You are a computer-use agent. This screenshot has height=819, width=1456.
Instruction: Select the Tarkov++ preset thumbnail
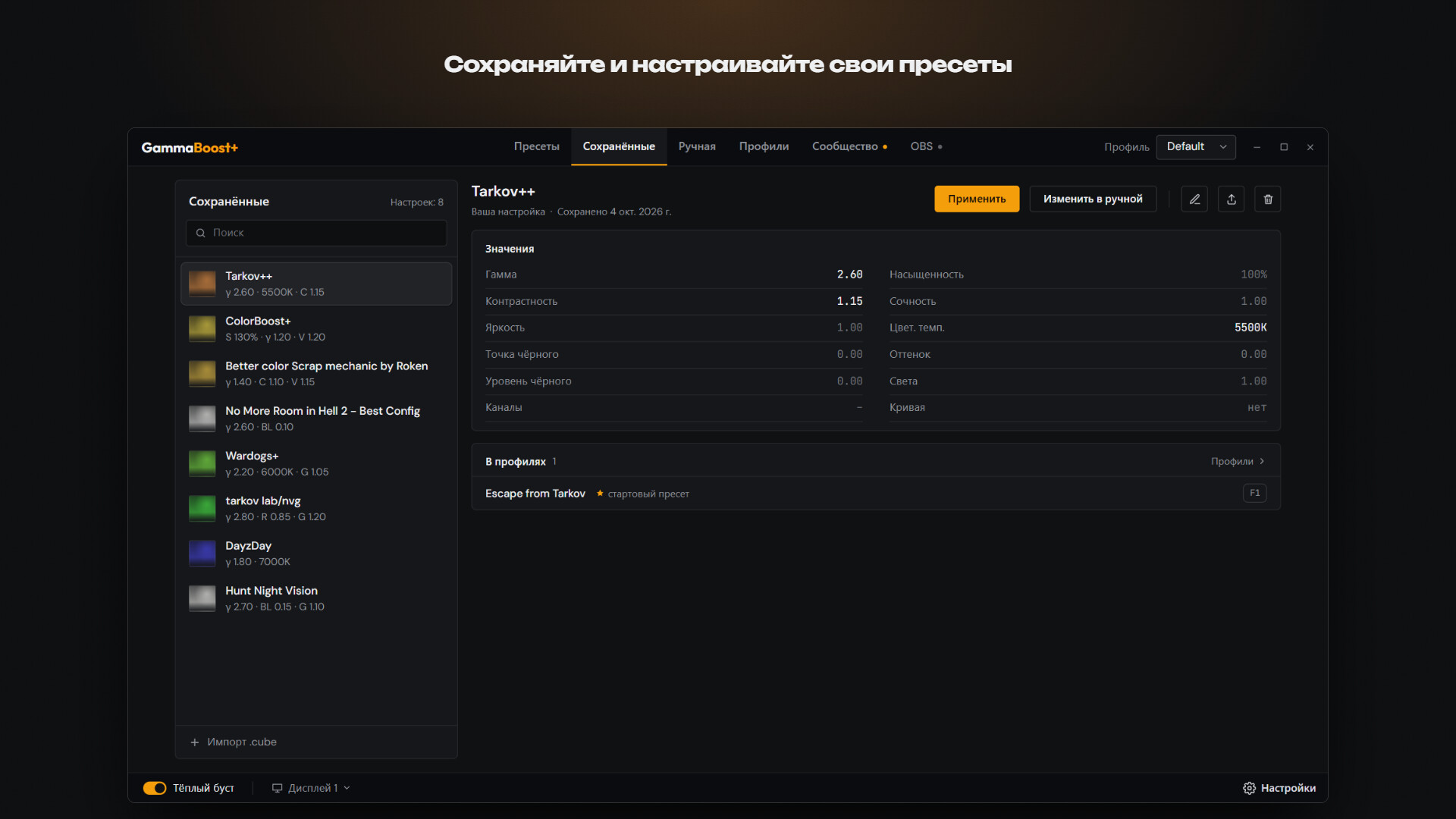pyautogui.click(x=202, y=284)
